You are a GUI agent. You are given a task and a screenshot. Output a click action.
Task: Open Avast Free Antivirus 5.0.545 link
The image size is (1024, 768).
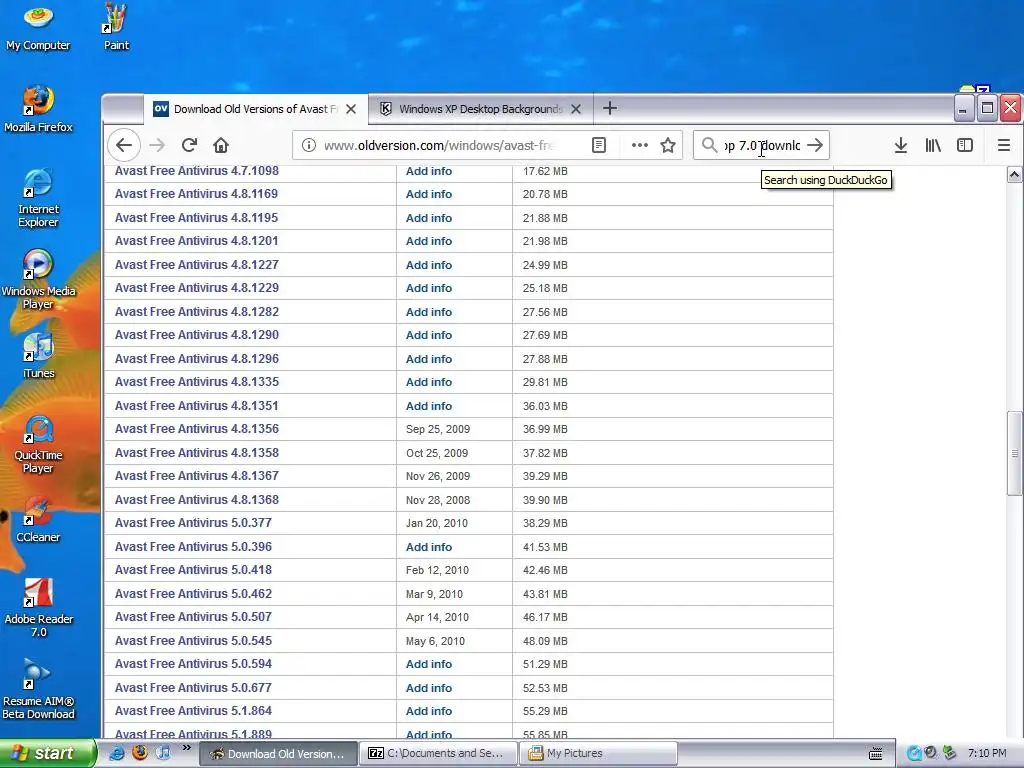pyautogui.click(x=193, y=641)
